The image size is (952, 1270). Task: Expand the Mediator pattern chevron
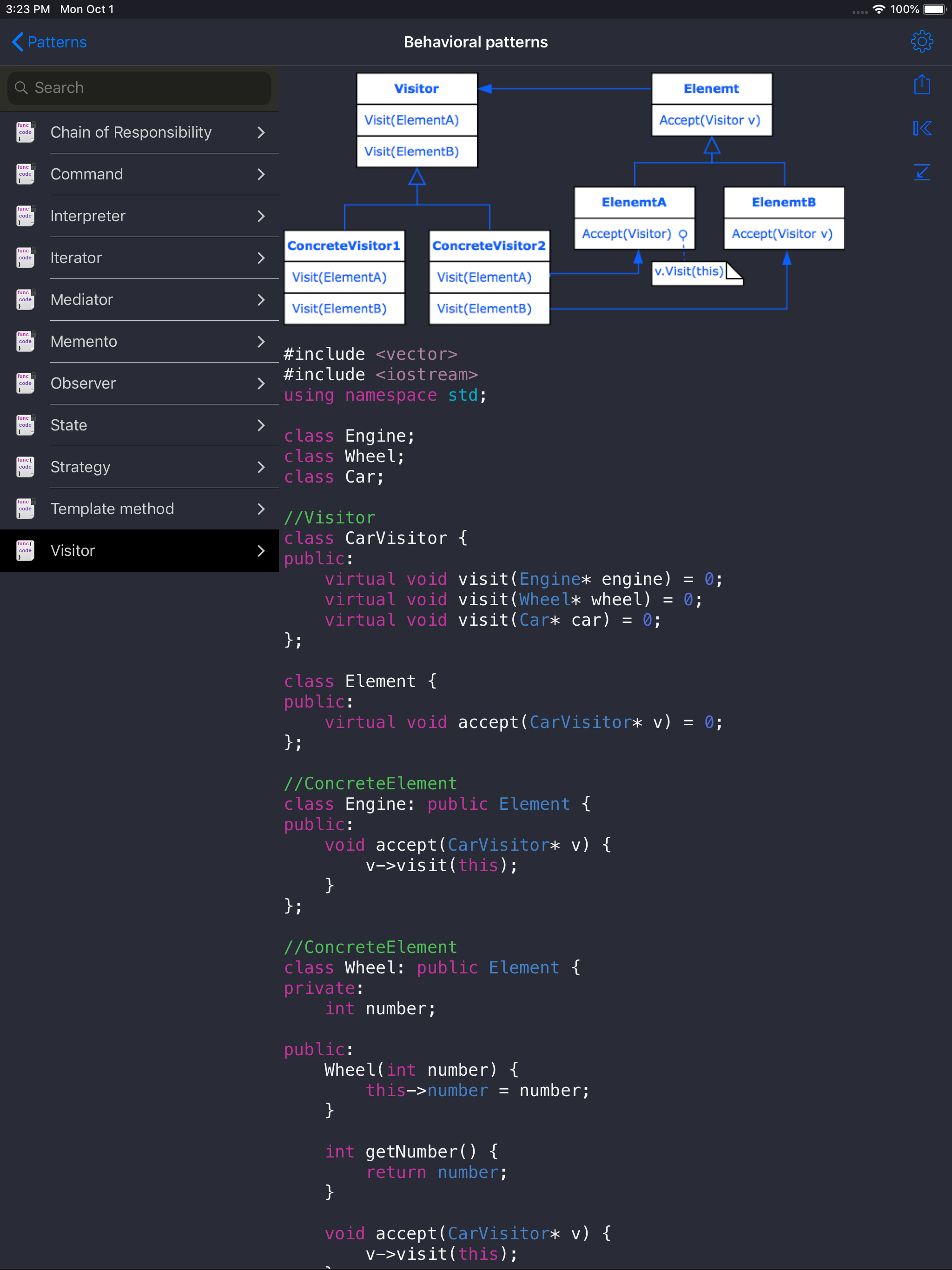pos(261,300)
